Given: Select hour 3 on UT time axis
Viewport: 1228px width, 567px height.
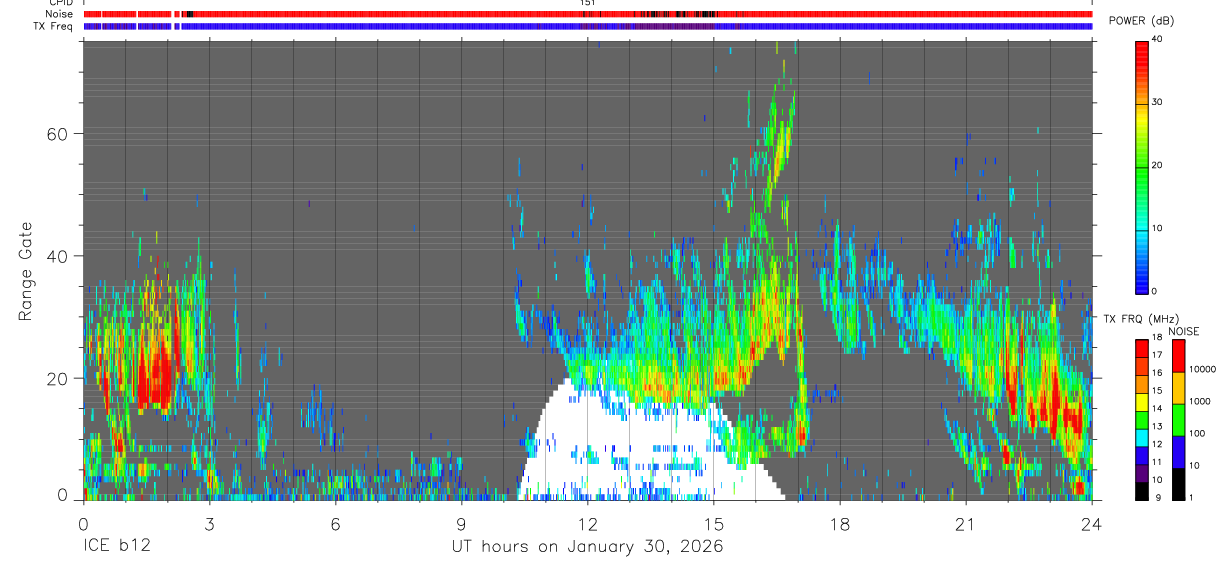Looking at the screenshot, I should click(209, 523).
